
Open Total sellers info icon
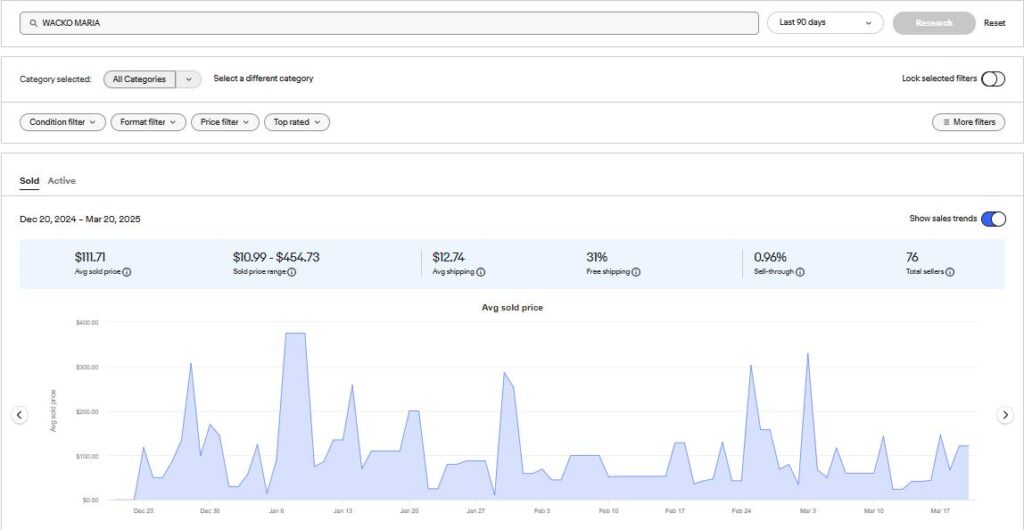(x=950, y=272)
